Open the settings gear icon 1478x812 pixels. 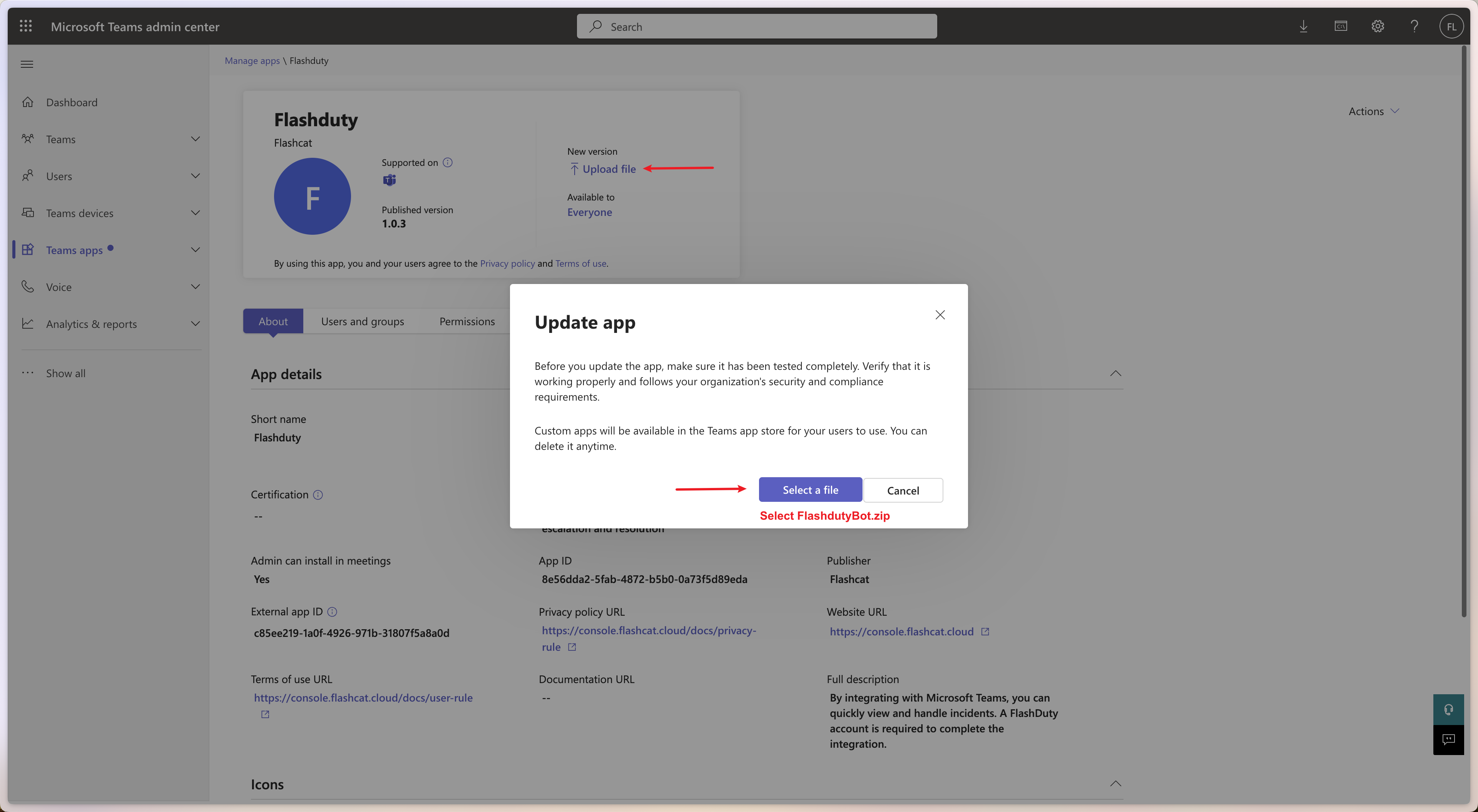1378,27
